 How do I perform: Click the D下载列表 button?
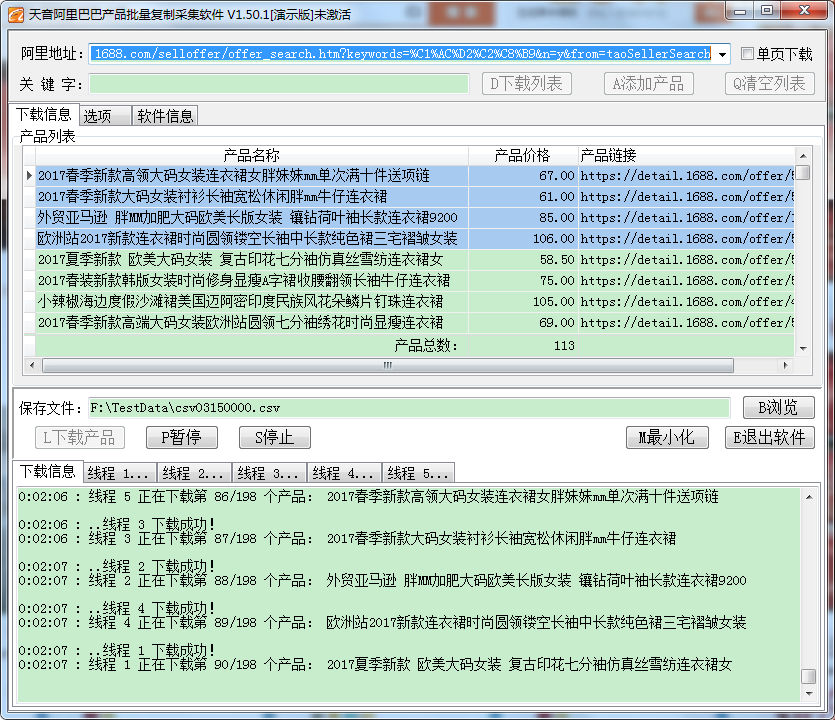pyautogui.click(x=527, y=84)
